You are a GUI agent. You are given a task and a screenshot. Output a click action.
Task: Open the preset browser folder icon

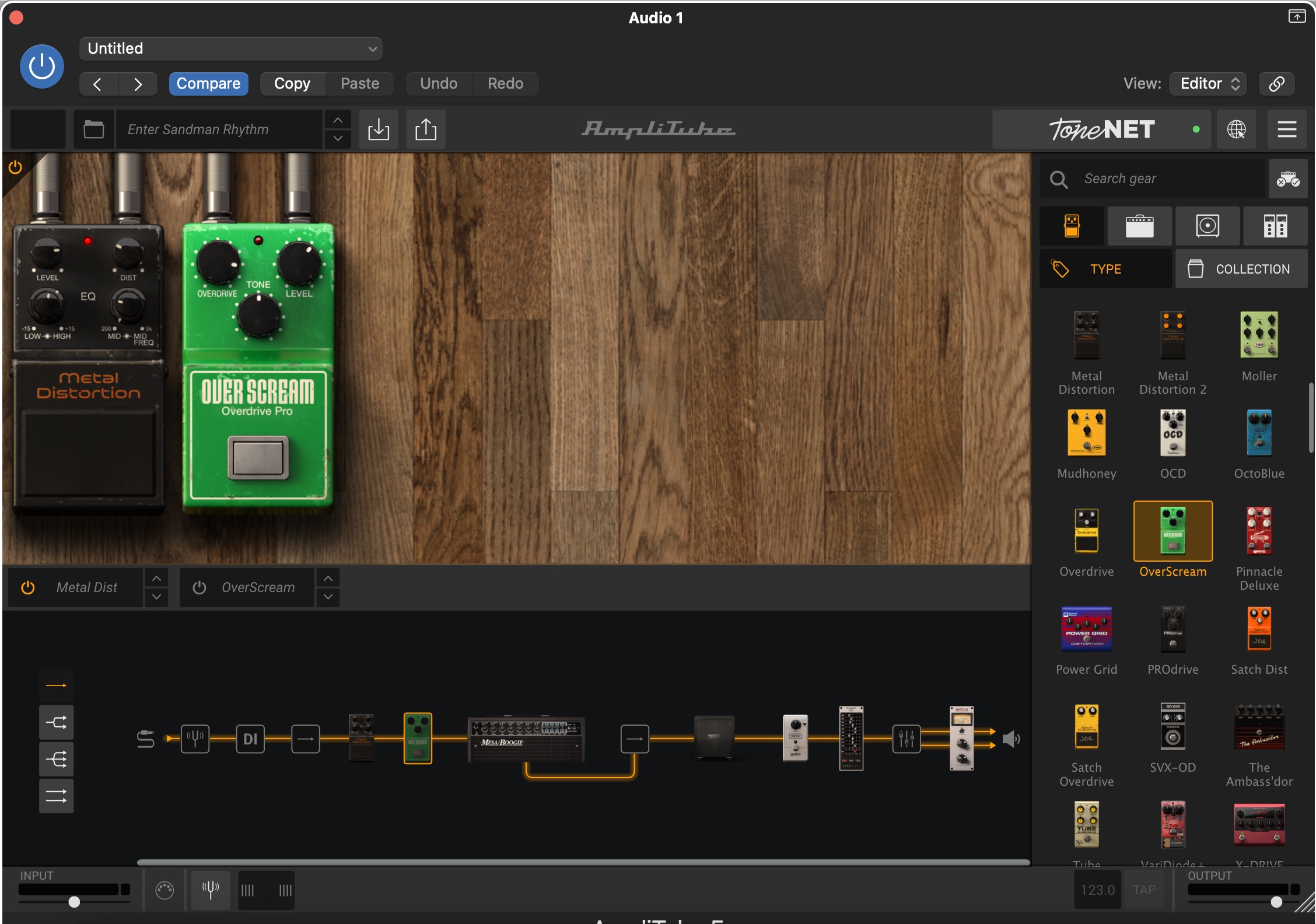[93, 129]
